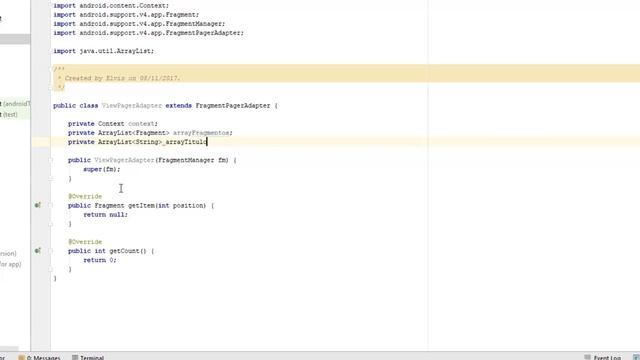Place the cursor in the arrayFragmentos field

(201, 133)
